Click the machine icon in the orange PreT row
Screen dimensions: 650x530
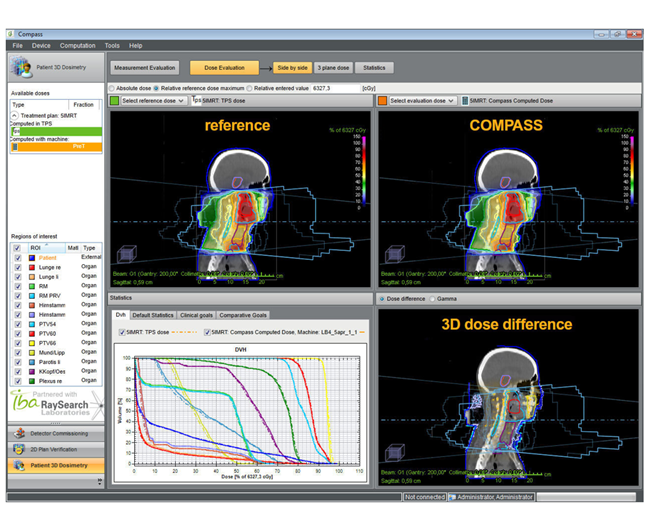tap(15, 147)
